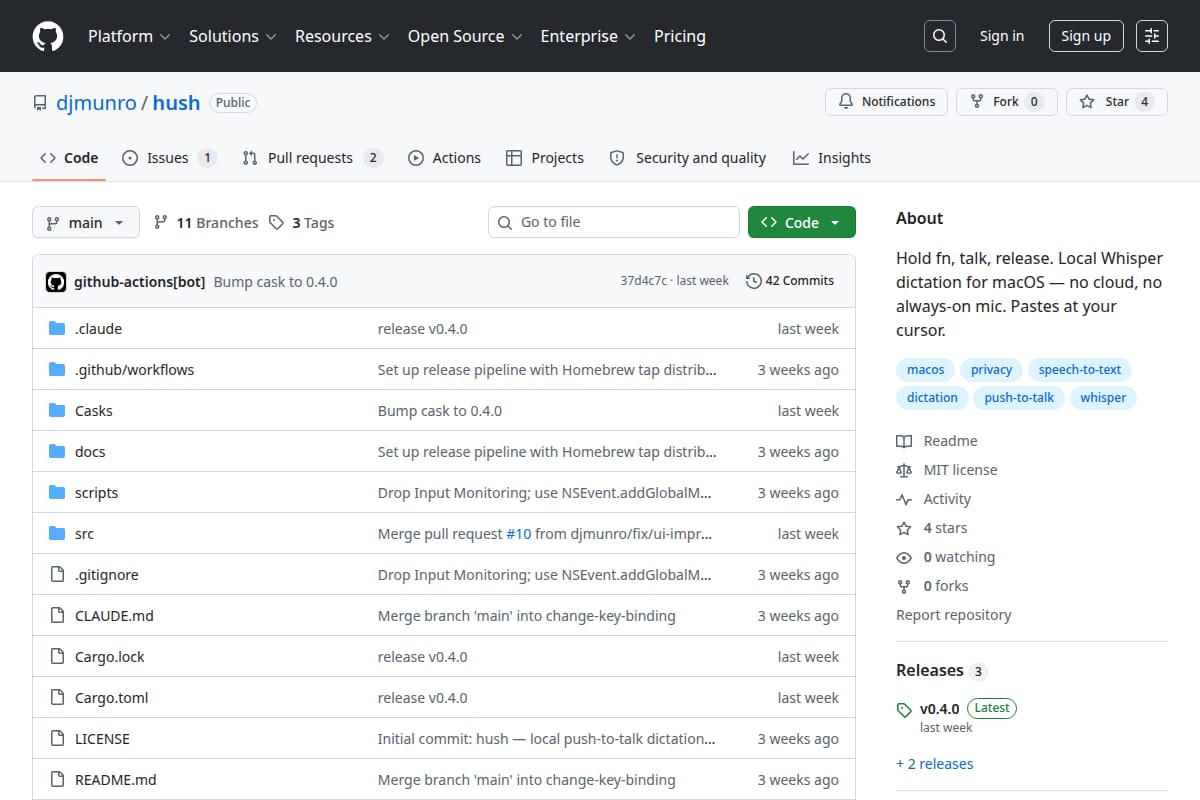This screenshot has height=800, width=1200.
Task: Switch to the Security and quality tab
Action: [688, 158]
